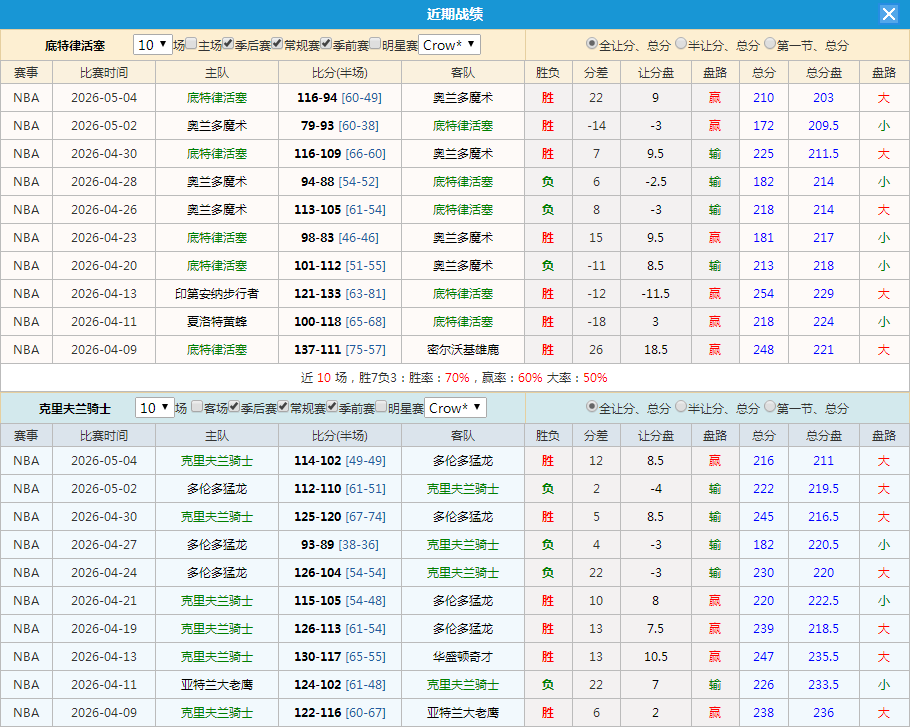Click the 大率 50% summary value
The image size is (910, 727).
595,378
